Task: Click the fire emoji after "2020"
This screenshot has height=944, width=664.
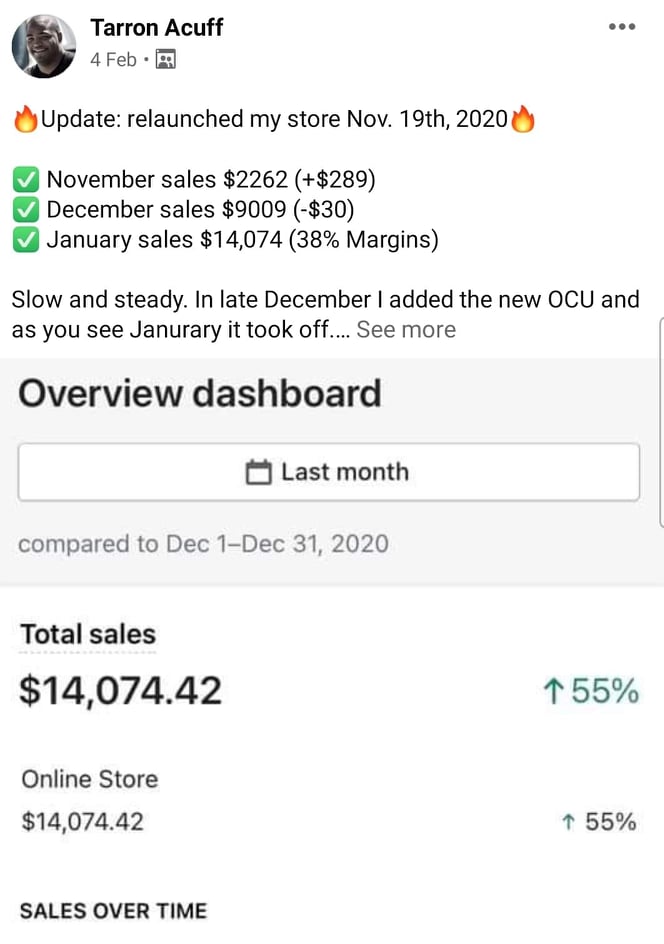Action: point(523,120)
